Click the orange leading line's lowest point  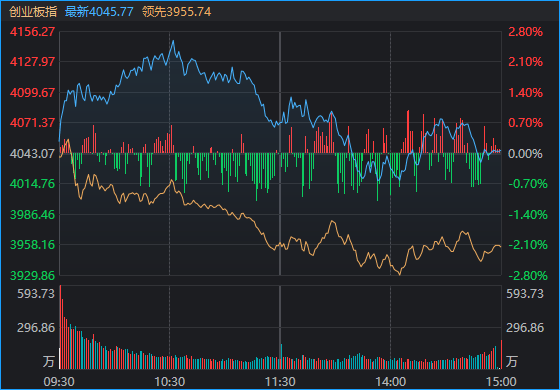pos(399,274)
